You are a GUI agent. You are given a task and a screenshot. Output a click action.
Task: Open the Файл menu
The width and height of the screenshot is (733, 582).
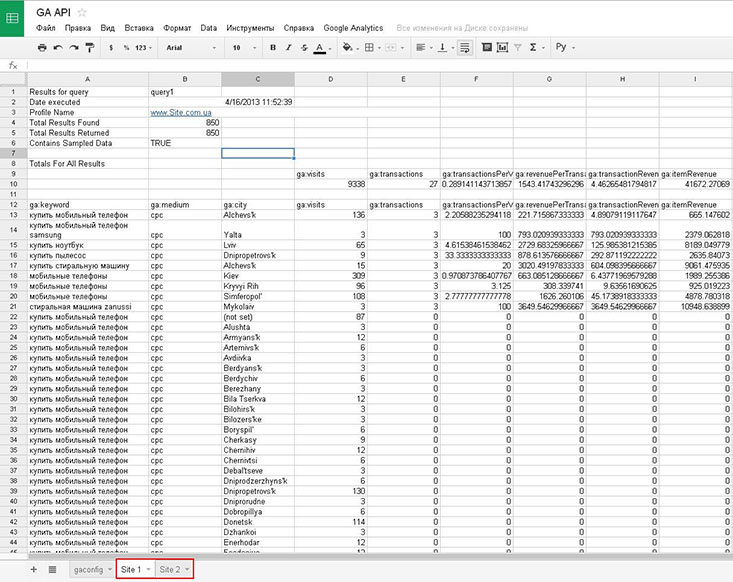point(46,28)
